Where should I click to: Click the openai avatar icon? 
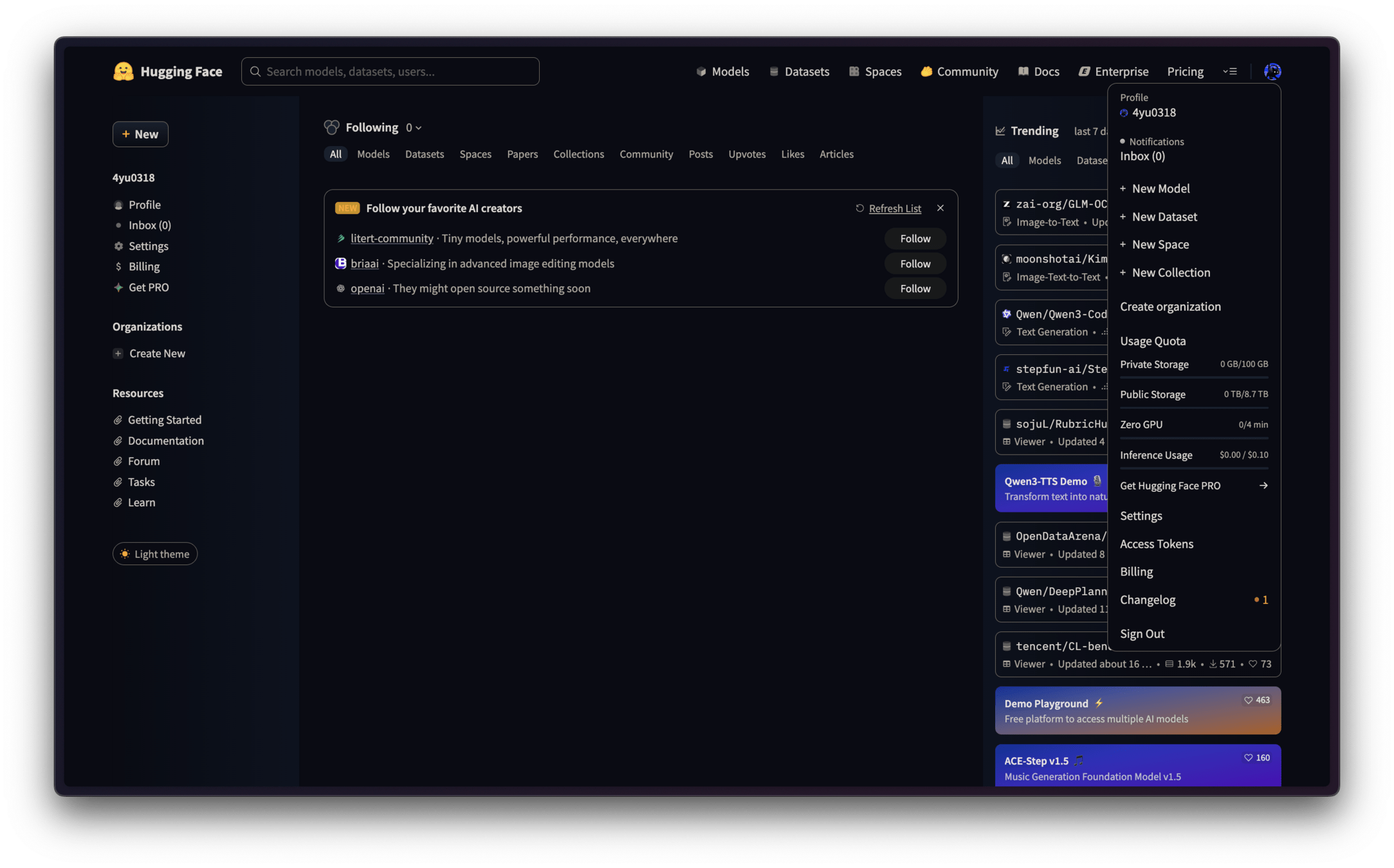click(x=341, y=289)
